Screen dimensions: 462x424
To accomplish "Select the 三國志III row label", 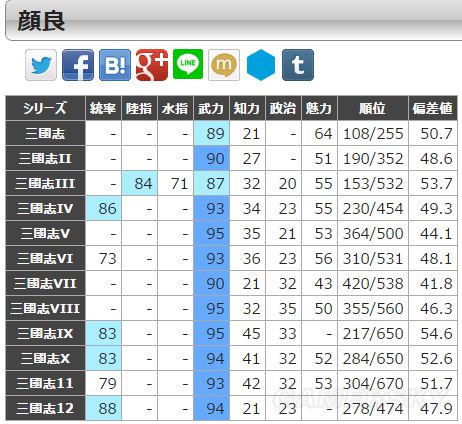I will [x=46, y=183].
